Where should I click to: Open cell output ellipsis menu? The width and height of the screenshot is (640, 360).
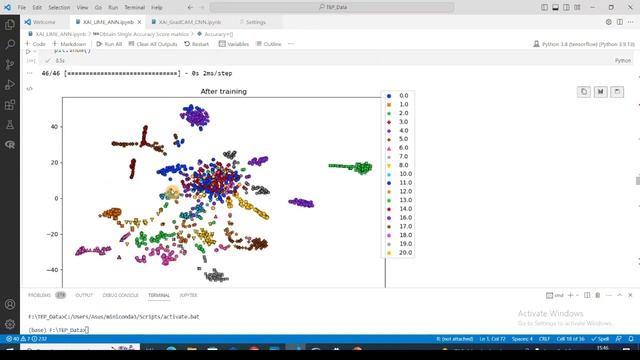point(29,73)
